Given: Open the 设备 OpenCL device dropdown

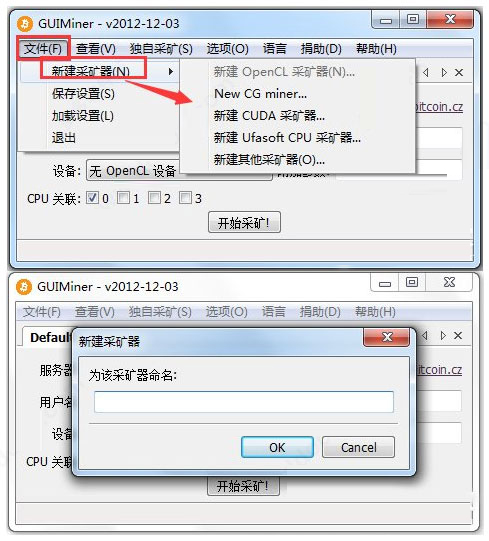Looking at the screenshot, I should [x=179, y=170].
